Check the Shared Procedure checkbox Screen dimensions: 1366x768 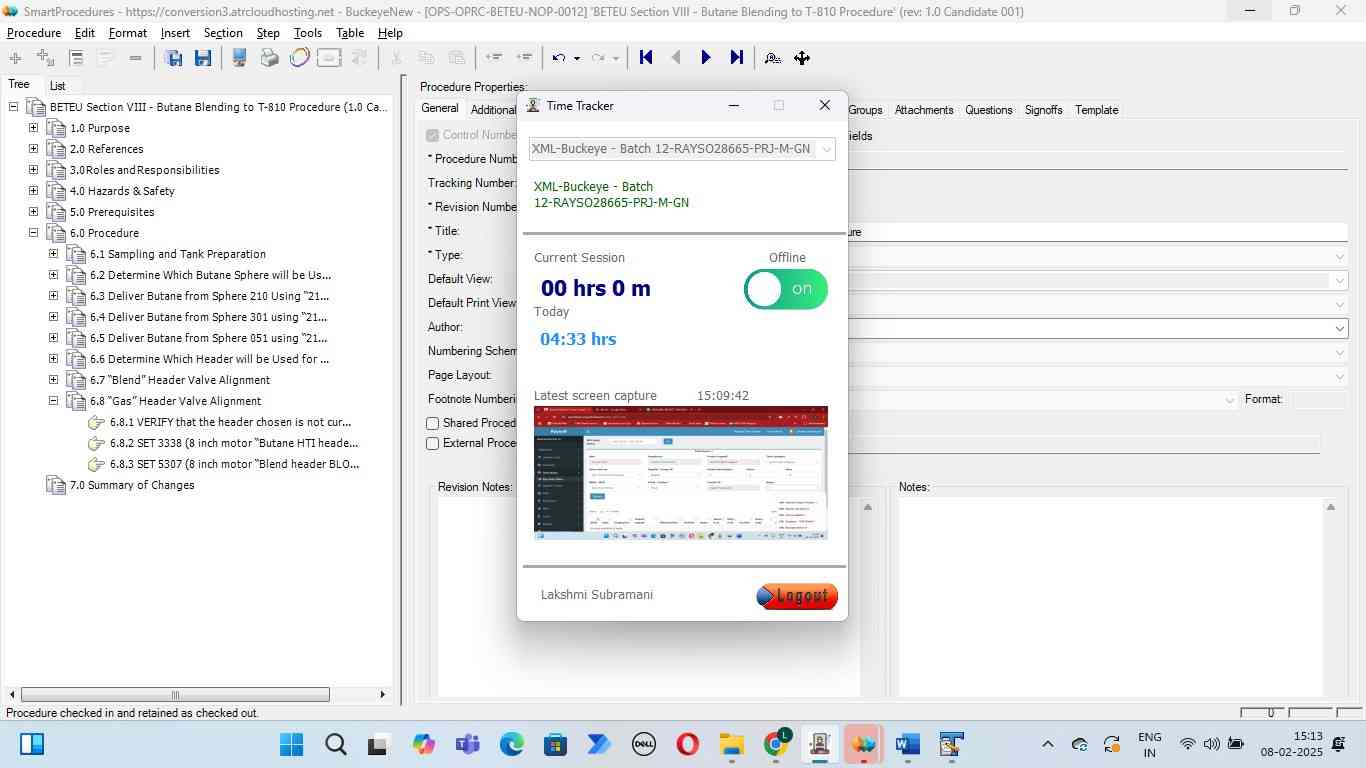pyautogui.click(x=433, y=423)
